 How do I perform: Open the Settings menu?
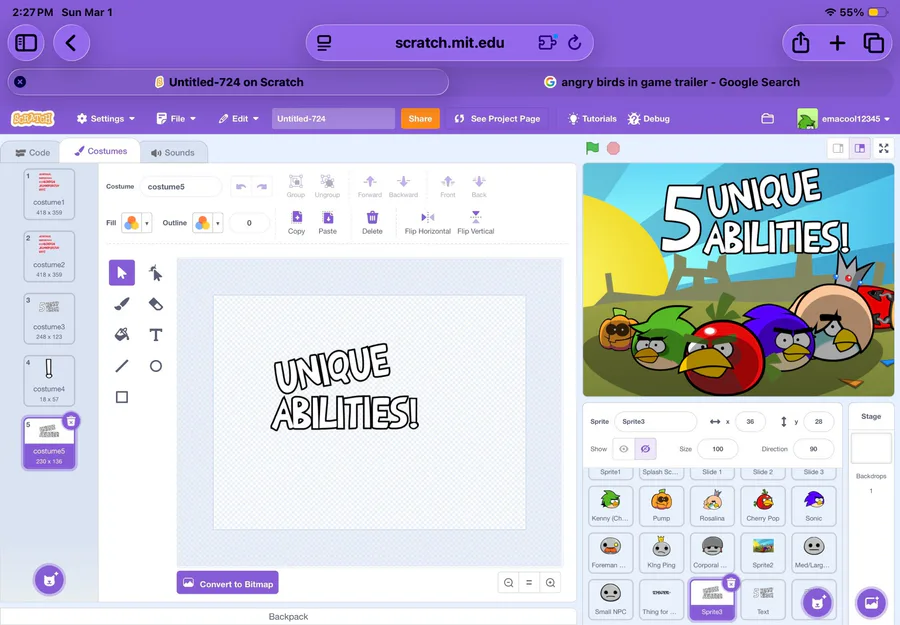coord(106,119)
